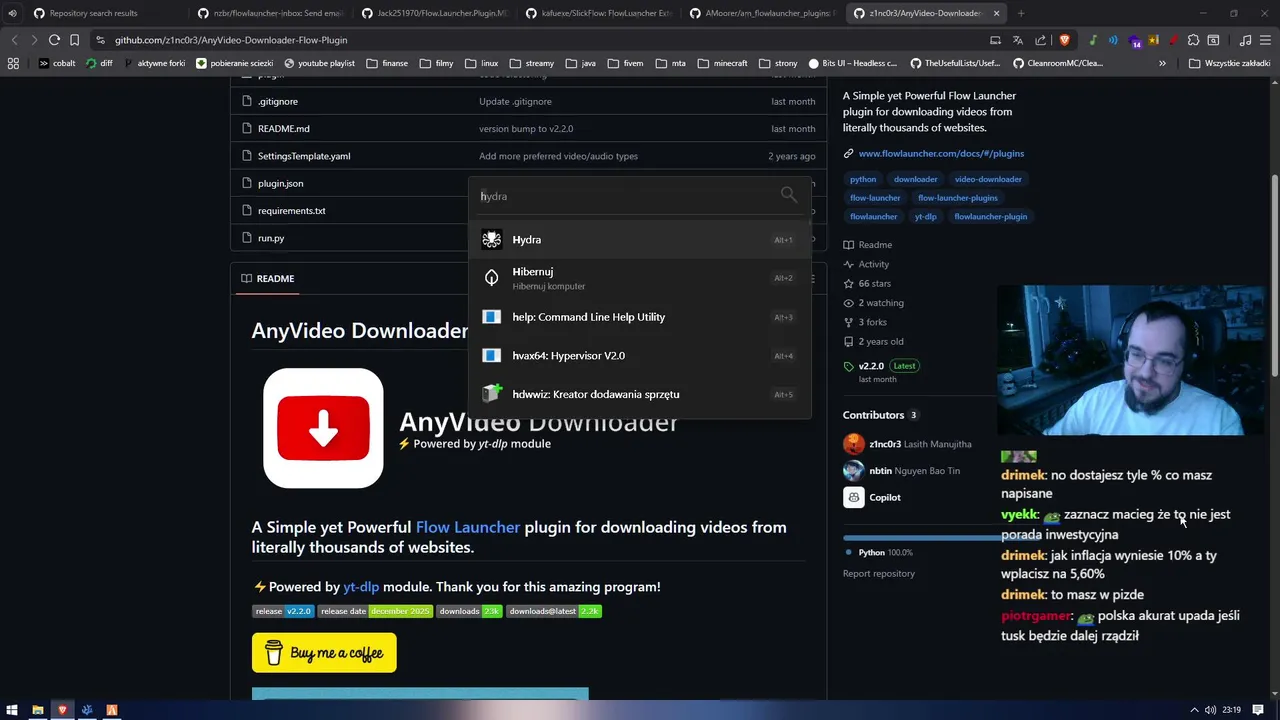Image resolution: width=1280 pixels, height=720 pixels.
Task: Open Brave Shields lion icon
Action: click(x=1064, y=40)
